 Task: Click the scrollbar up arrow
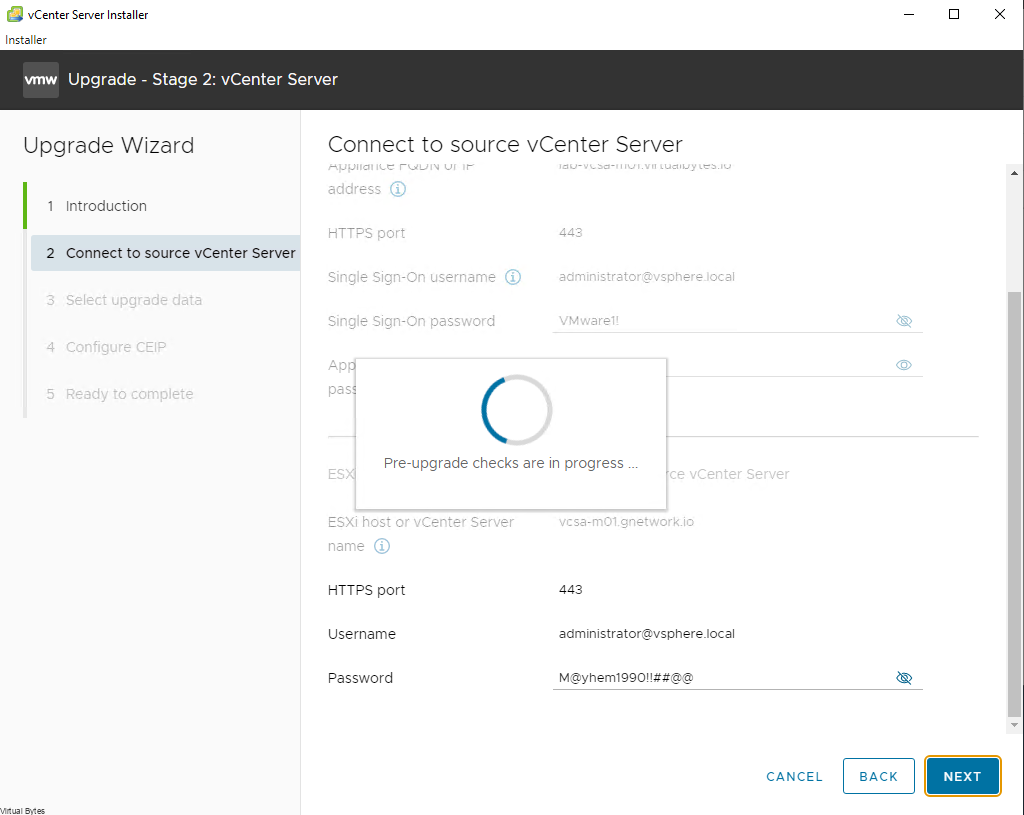click(1014, 173)
